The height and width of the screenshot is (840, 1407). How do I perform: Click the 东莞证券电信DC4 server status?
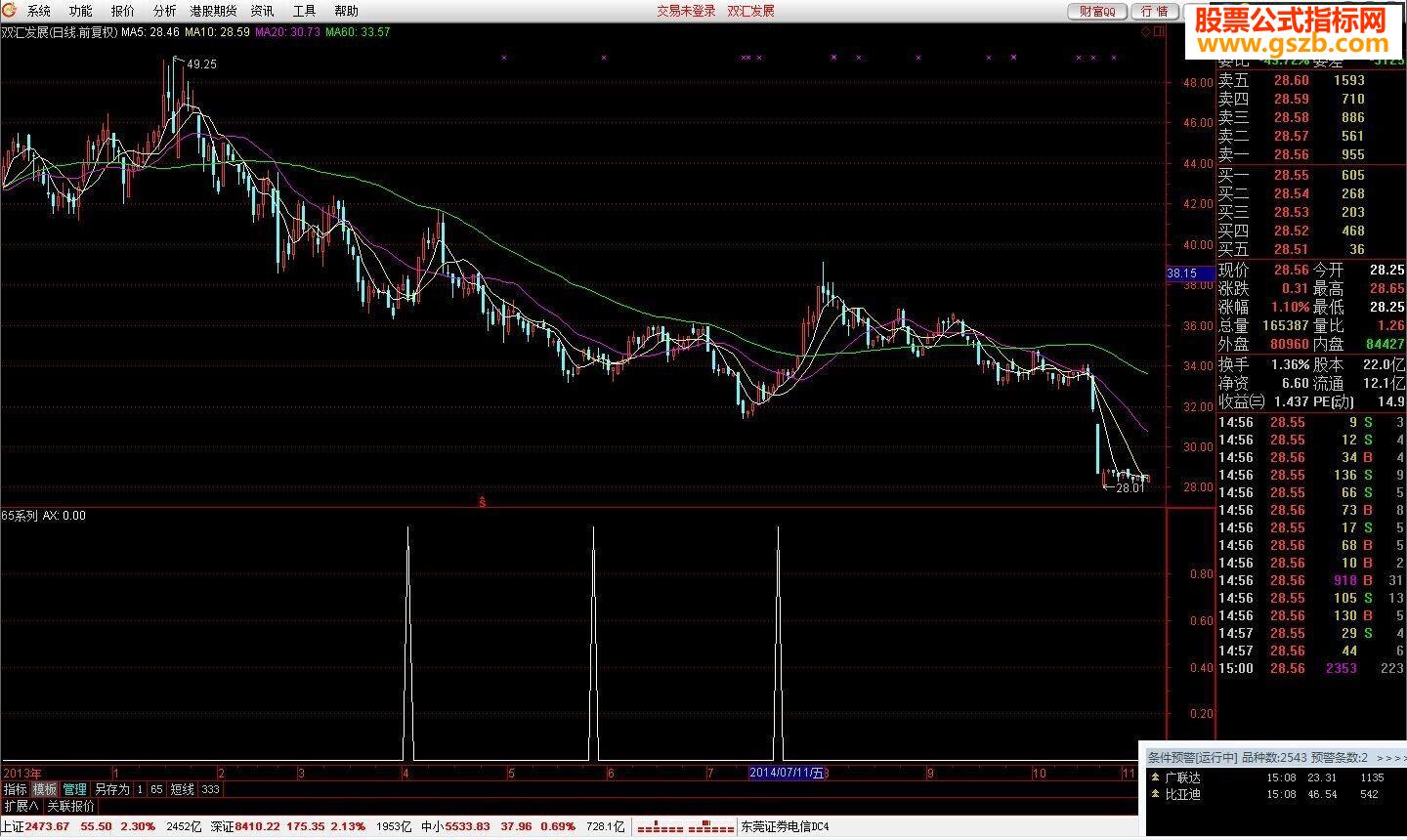pos(785,827)
